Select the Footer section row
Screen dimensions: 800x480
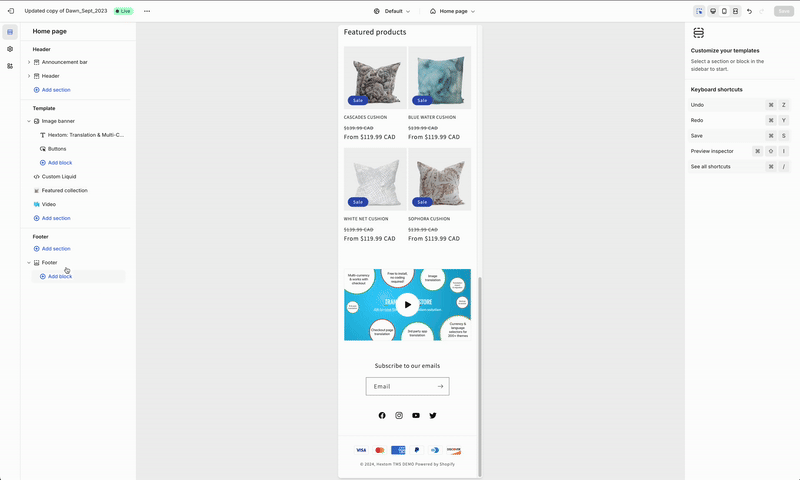point(49,263)
